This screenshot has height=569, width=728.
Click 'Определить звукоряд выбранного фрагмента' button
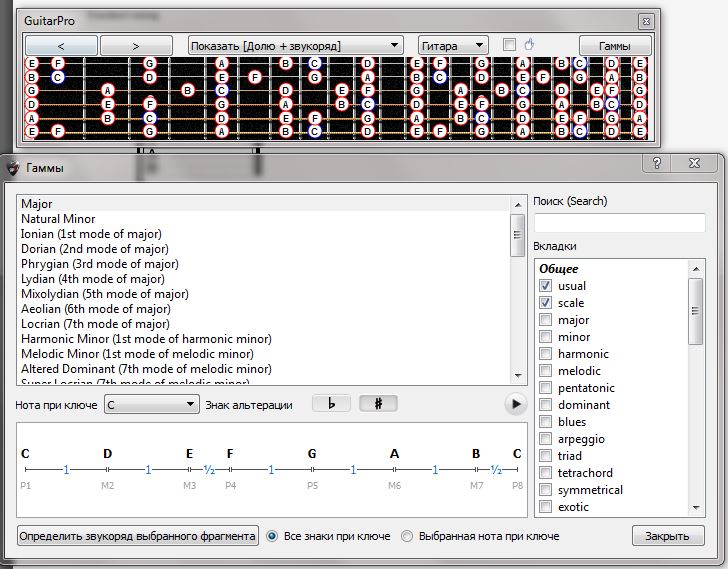[x=137, y=536]
